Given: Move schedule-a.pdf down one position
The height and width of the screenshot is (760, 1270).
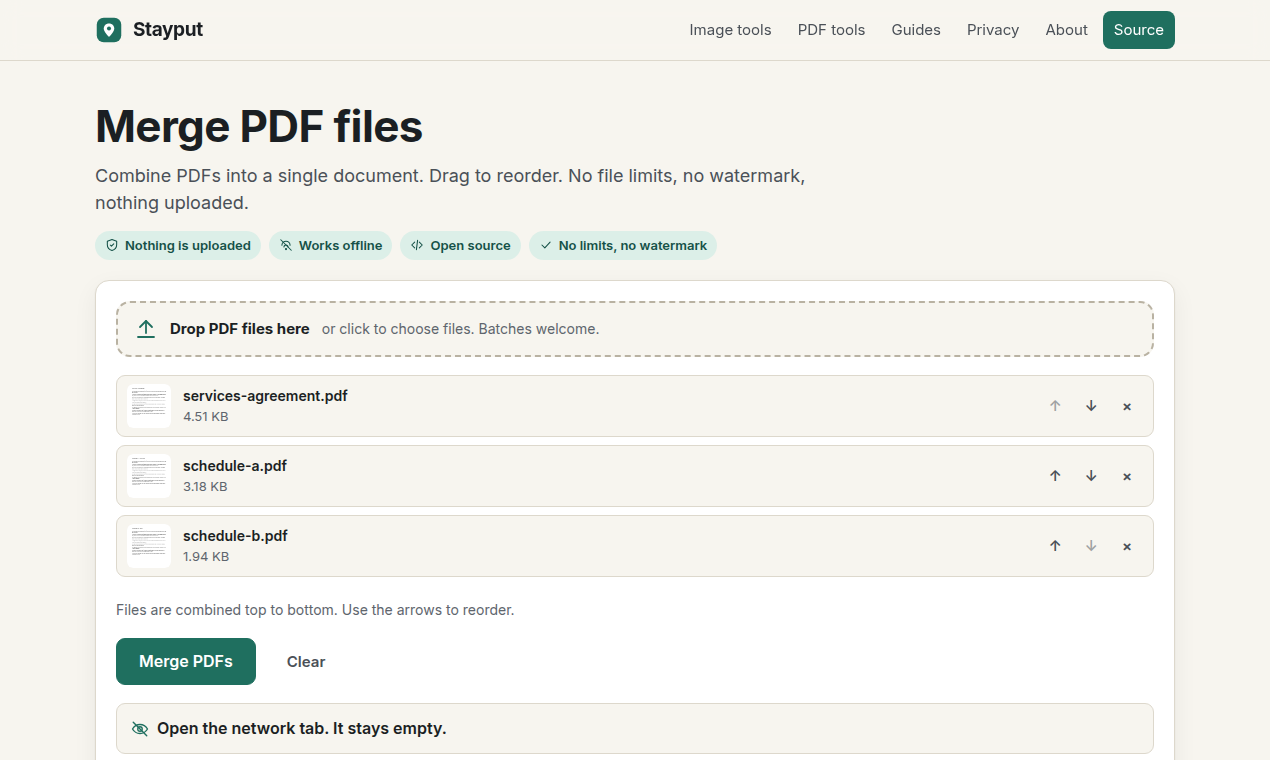Looking at the screenshot, I should [1091, 476].
